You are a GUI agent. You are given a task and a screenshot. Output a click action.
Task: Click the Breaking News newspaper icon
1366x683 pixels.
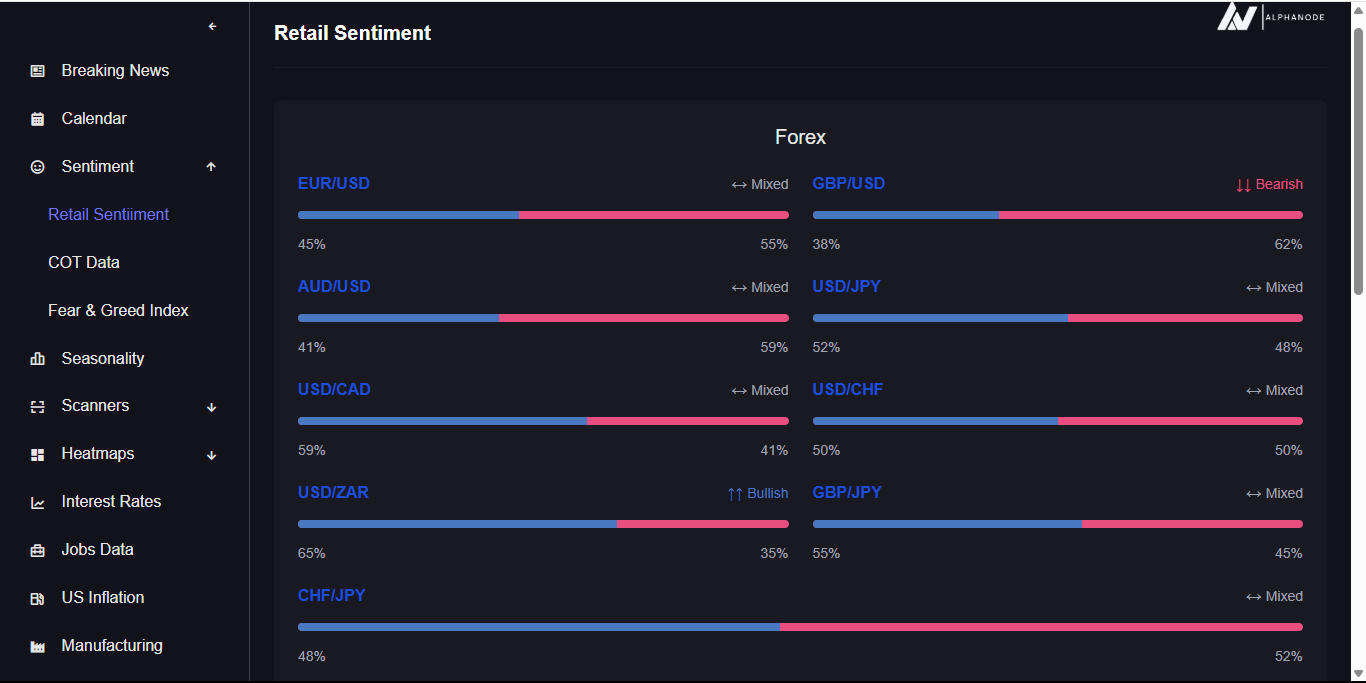(38, 71)
